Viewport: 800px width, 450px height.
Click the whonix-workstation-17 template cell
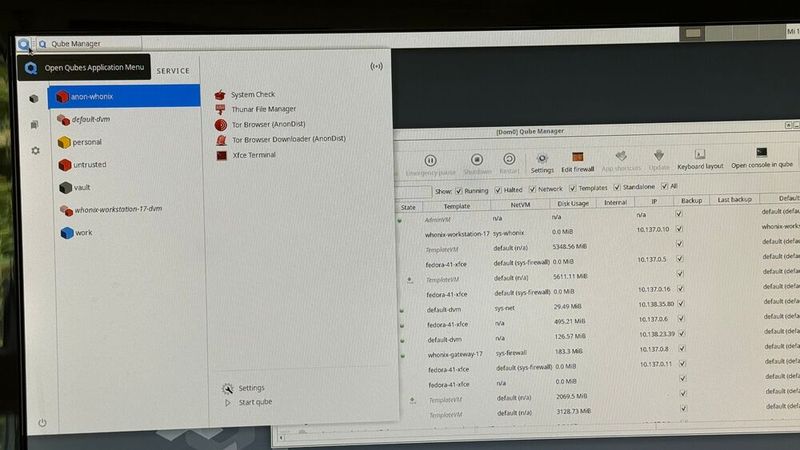(457, 234)
